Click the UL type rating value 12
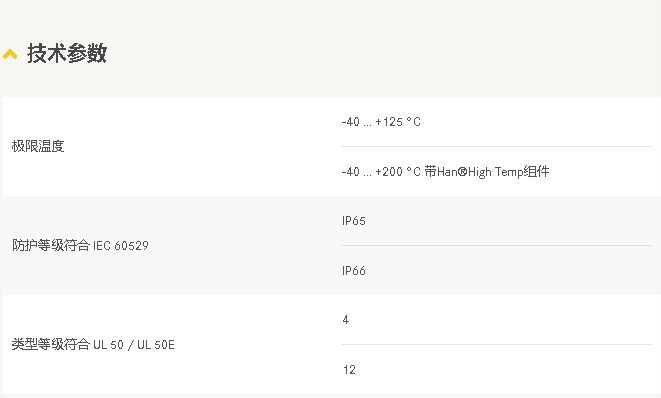The height and width of the screenshot is (398, 661). [349, 370]
